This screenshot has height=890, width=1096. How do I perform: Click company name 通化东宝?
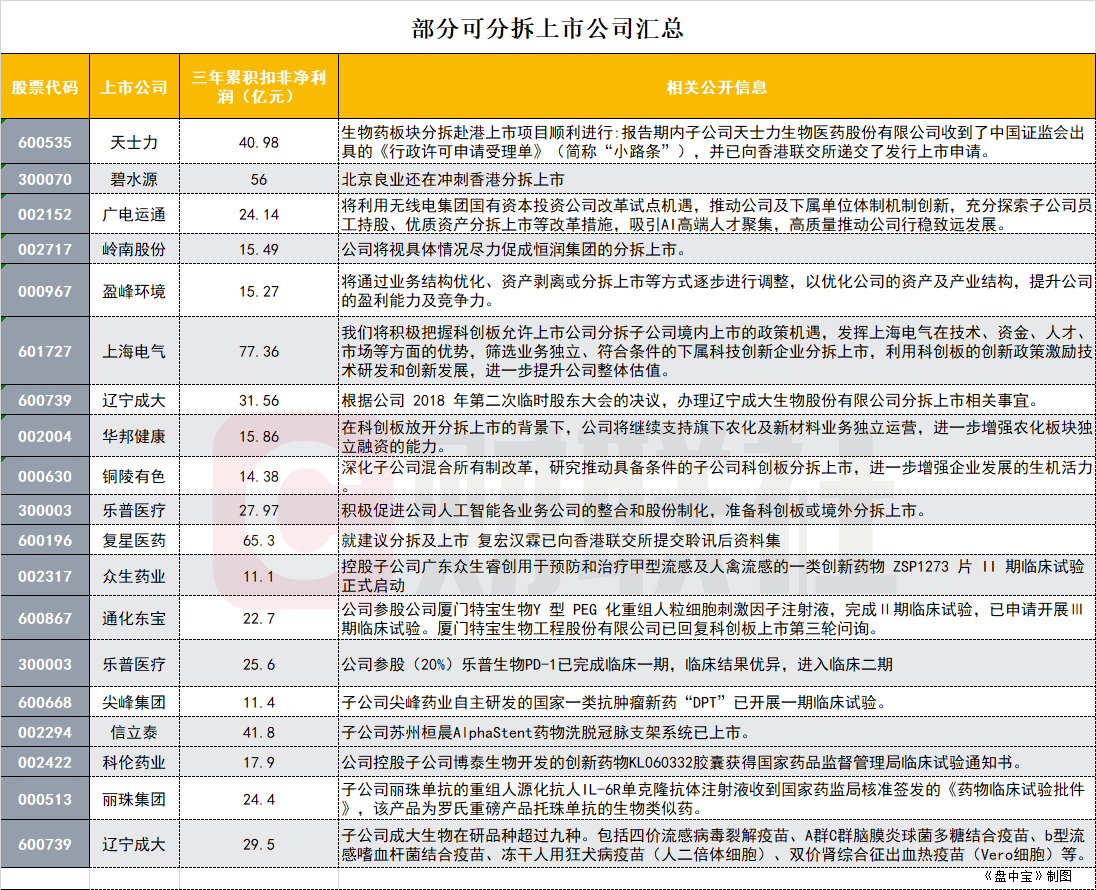tap(134, 618)
